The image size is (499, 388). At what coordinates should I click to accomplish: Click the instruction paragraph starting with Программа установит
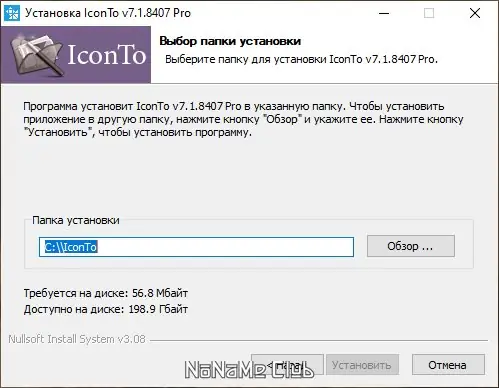click(243, 119)
